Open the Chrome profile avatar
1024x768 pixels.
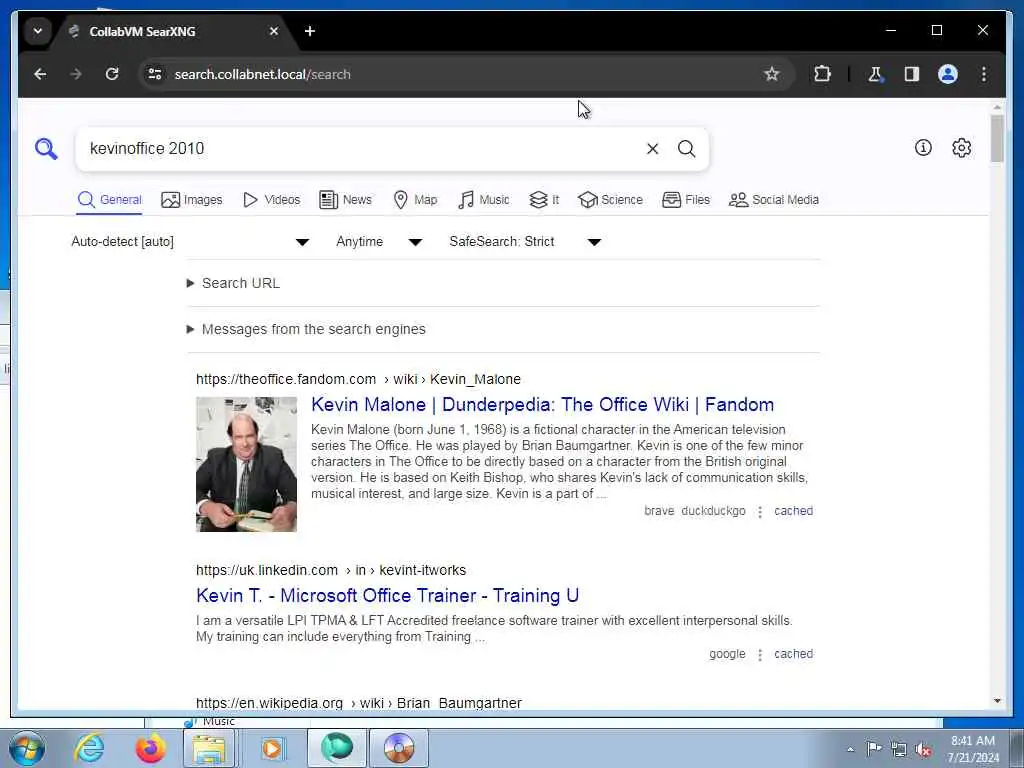pos(948,74)
